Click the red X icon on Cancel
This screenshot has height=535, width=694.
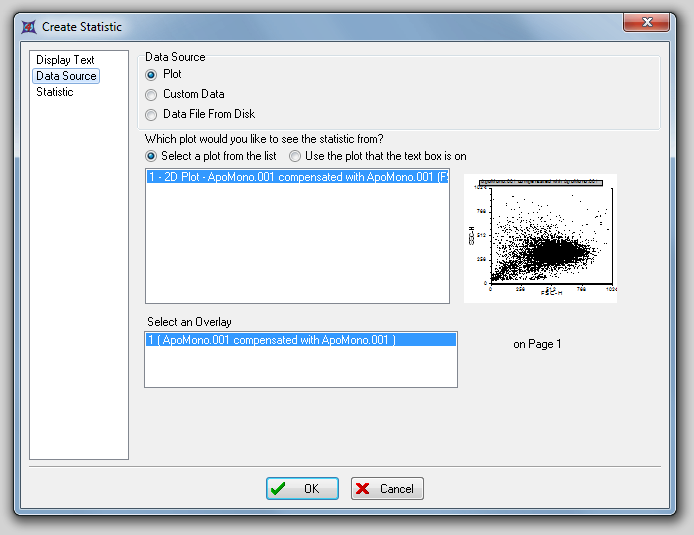click(x=362, y=489)
